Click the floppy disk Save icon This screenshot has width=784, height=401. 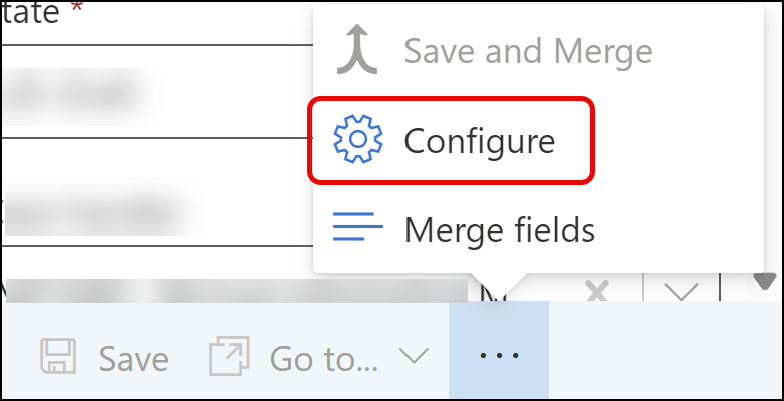(x=58, y=357)
